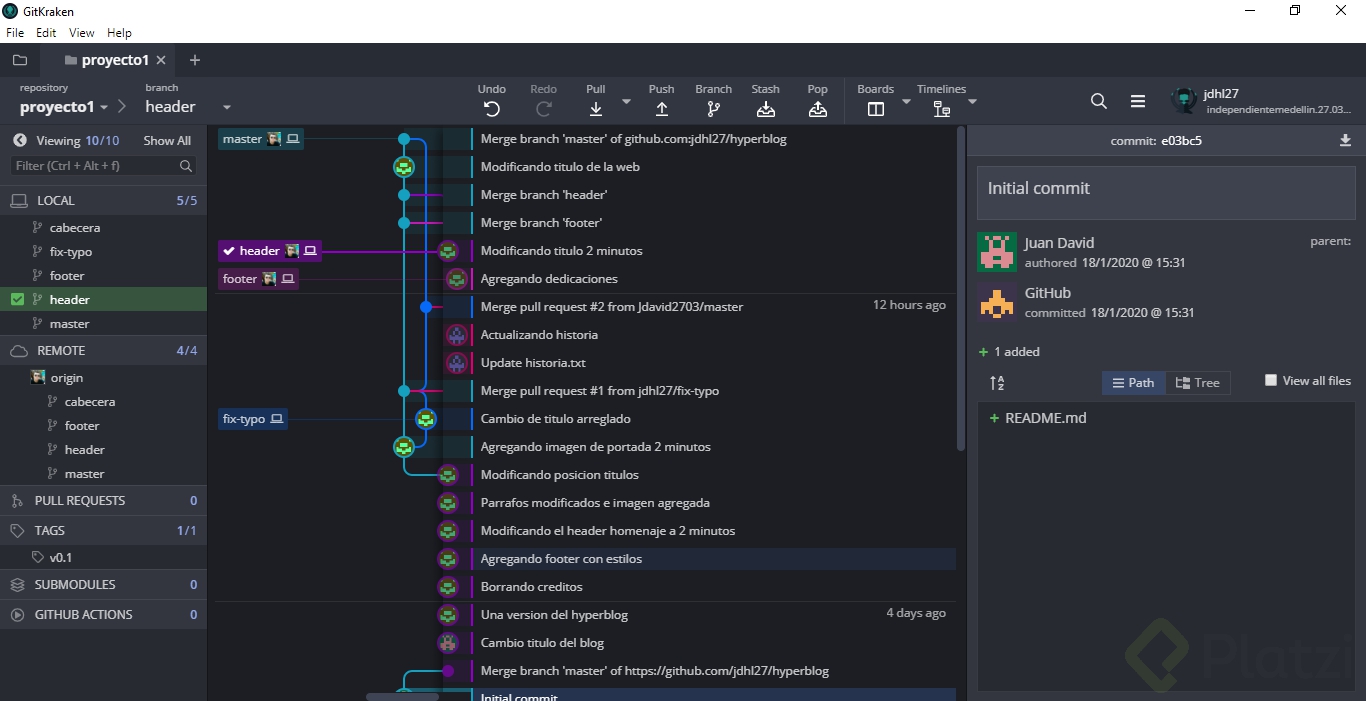Pop the stash using Pop icon

(817, 109)
